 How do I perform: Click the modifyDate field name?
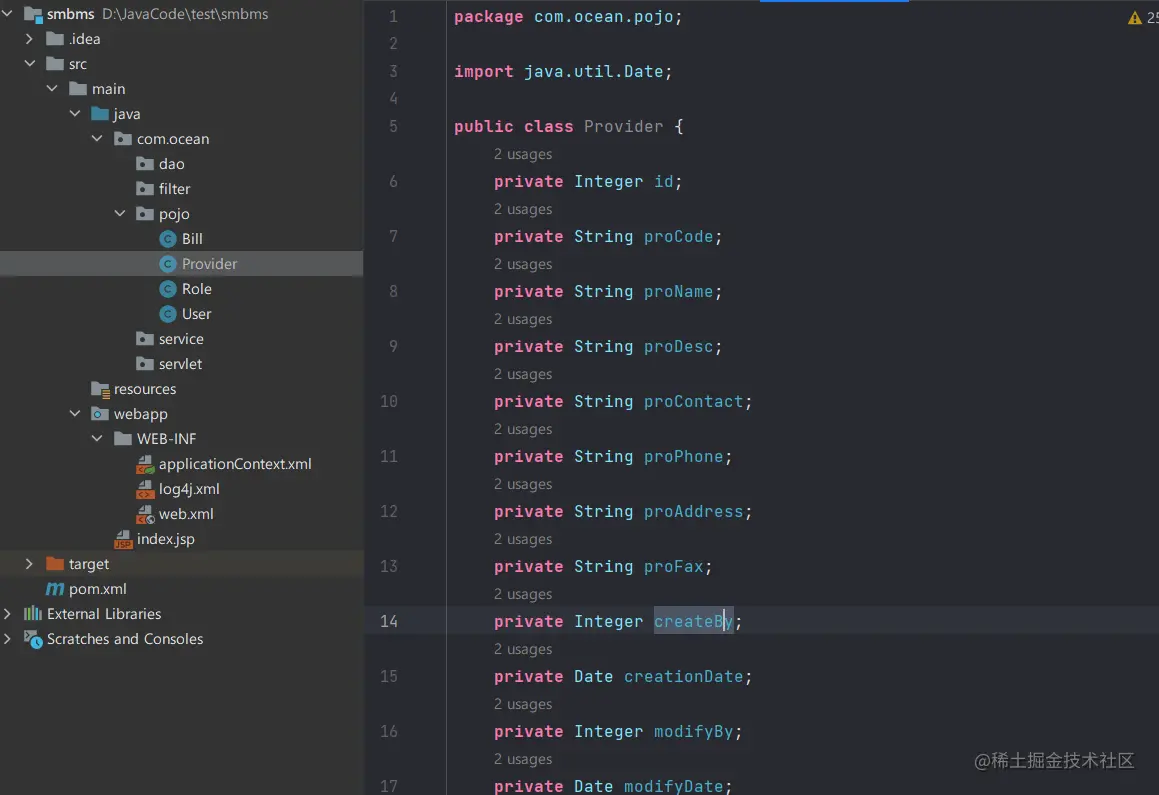pos(673,786)
